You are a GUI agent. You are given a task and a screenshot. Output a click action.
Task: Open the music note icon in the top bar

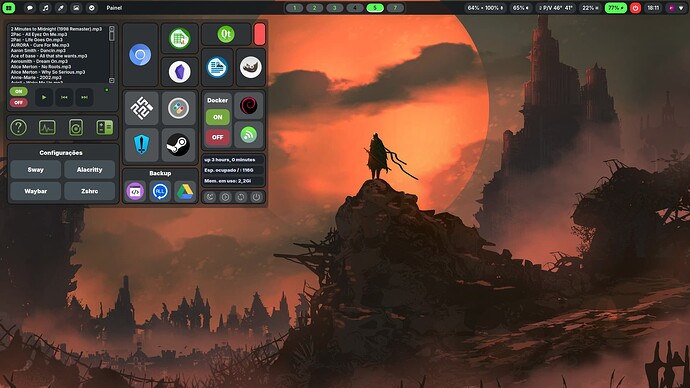coord(45,7)
